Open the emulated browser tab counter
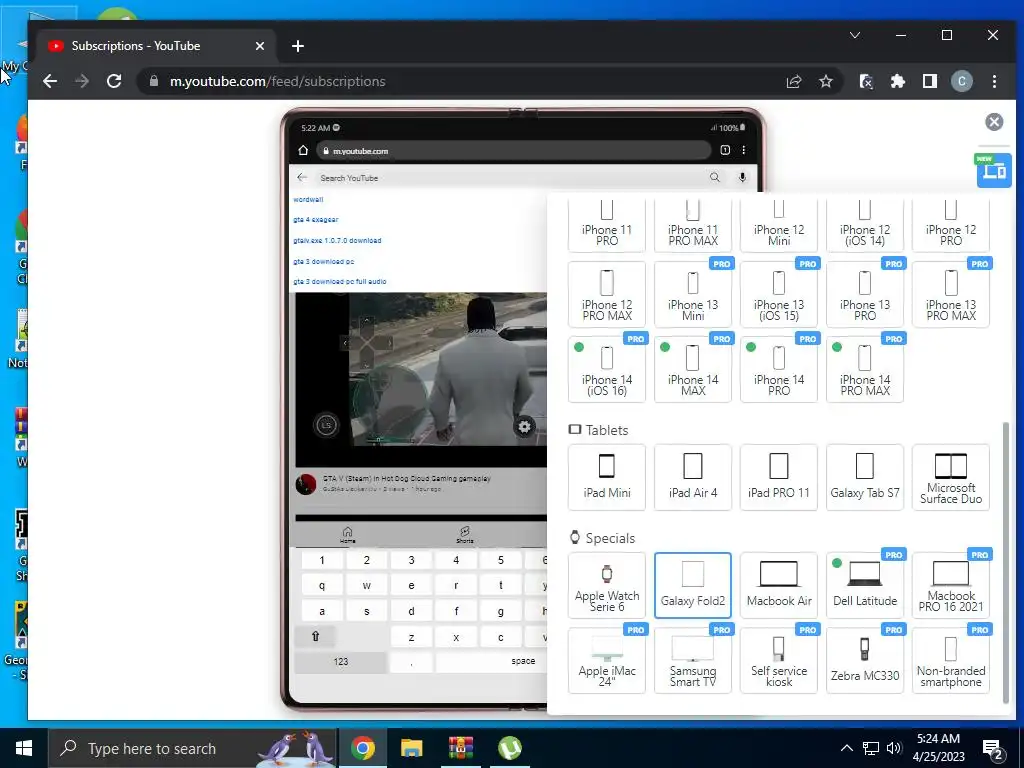Image resolution: width=1024 pixels, height=768 pixels. click(x=725, y=150)
